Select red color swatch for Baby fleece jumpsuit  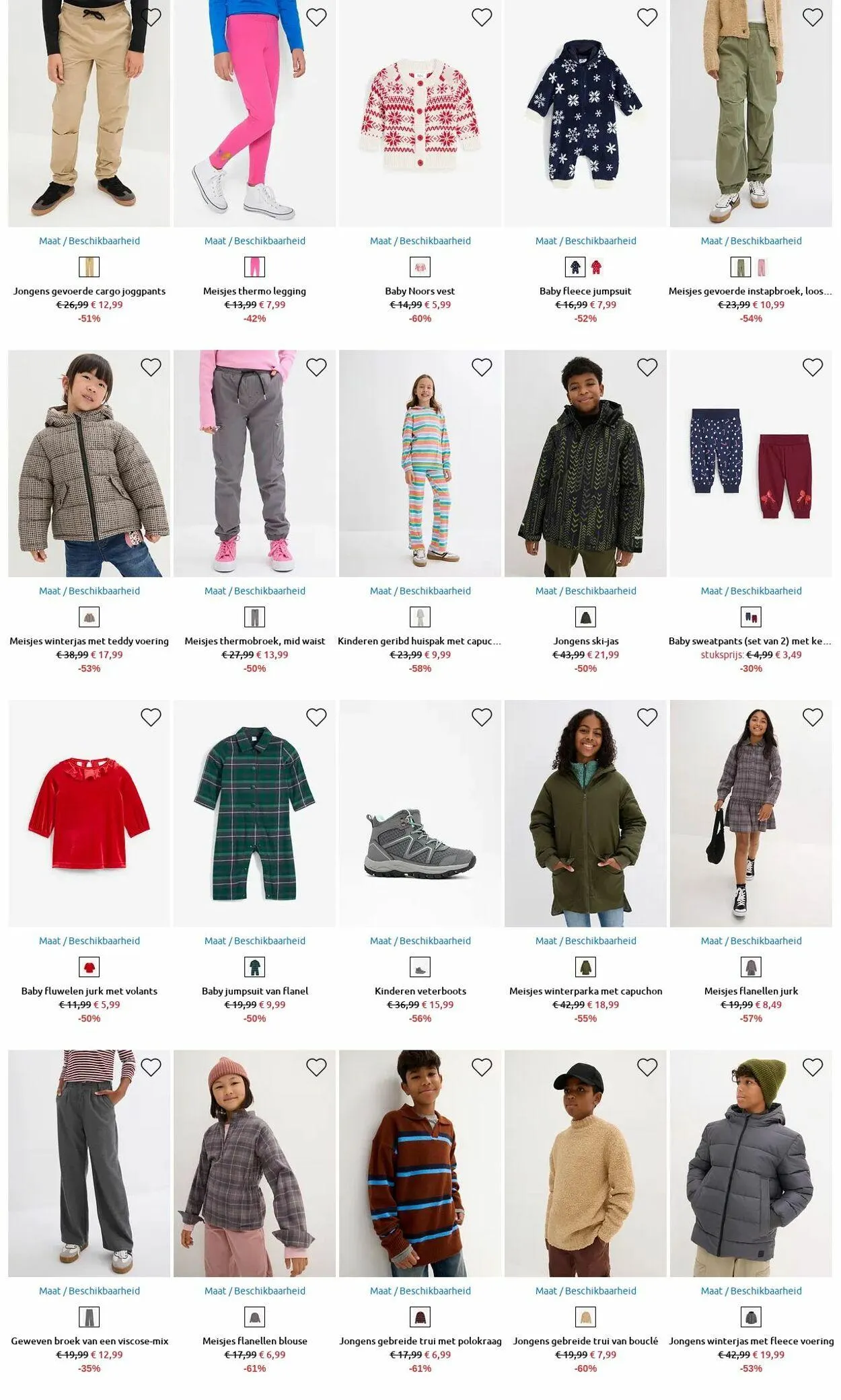click(597, 268)
